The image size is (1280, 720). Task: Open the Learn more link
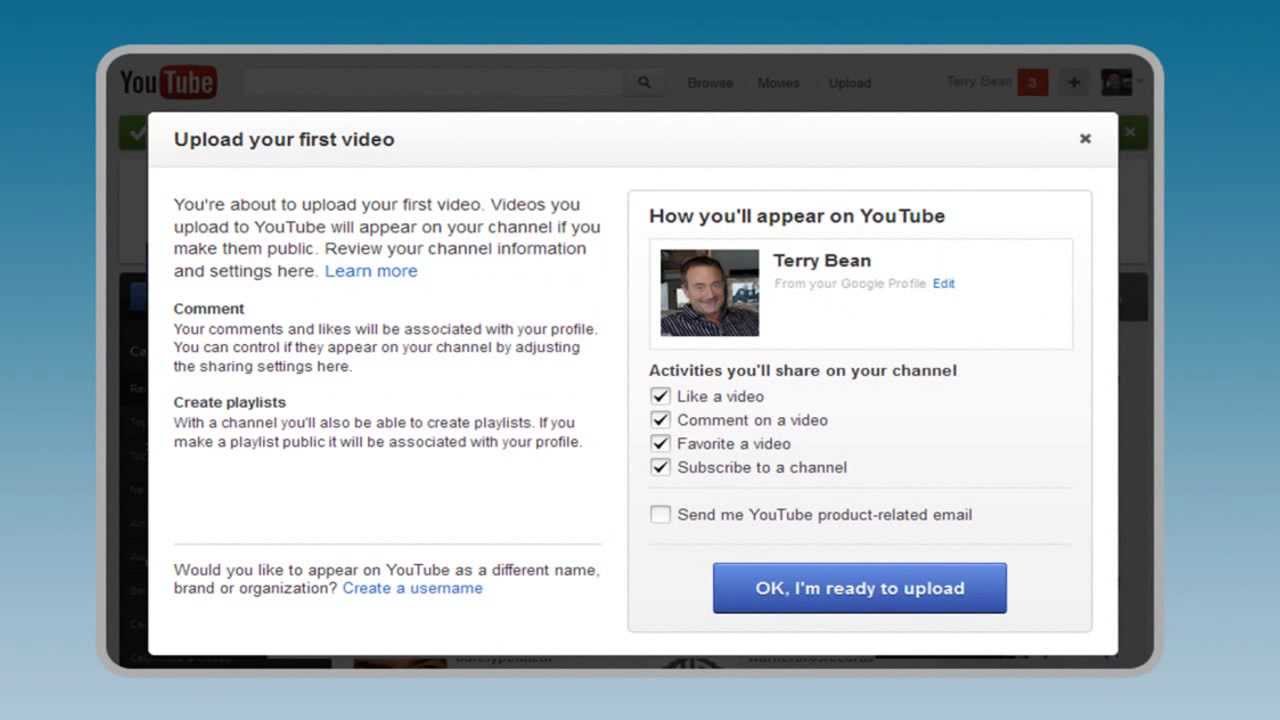[371, 271]
